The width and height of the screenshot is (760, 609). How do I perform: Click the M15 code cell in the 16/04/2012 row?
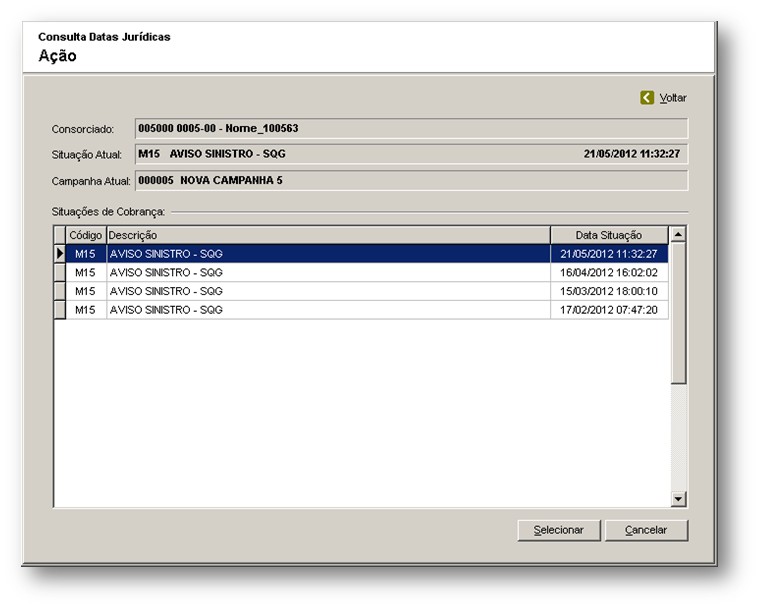tap(86, 272)
